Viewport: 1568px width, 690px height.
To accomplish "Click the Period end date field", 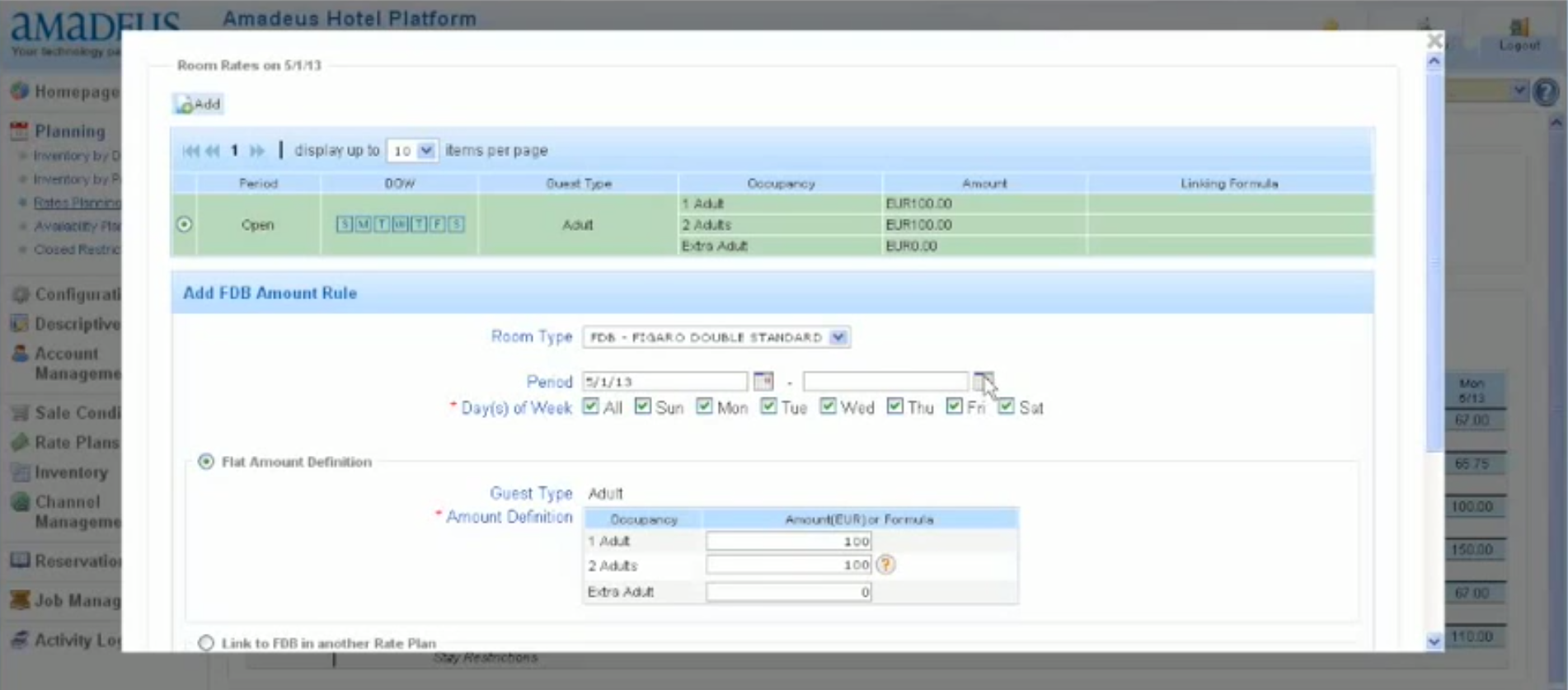I will pyautogui.click(x=885, y=382).
